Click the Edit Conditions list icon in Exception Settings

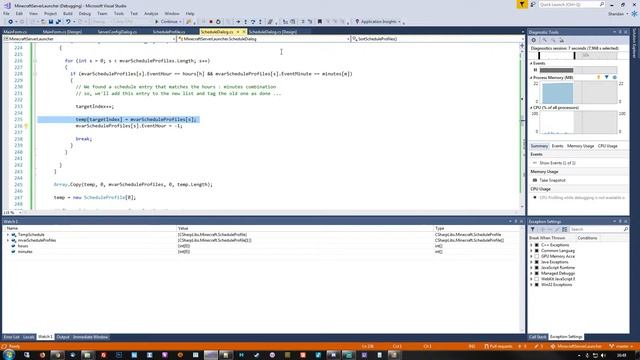click(x=564, y=229)
